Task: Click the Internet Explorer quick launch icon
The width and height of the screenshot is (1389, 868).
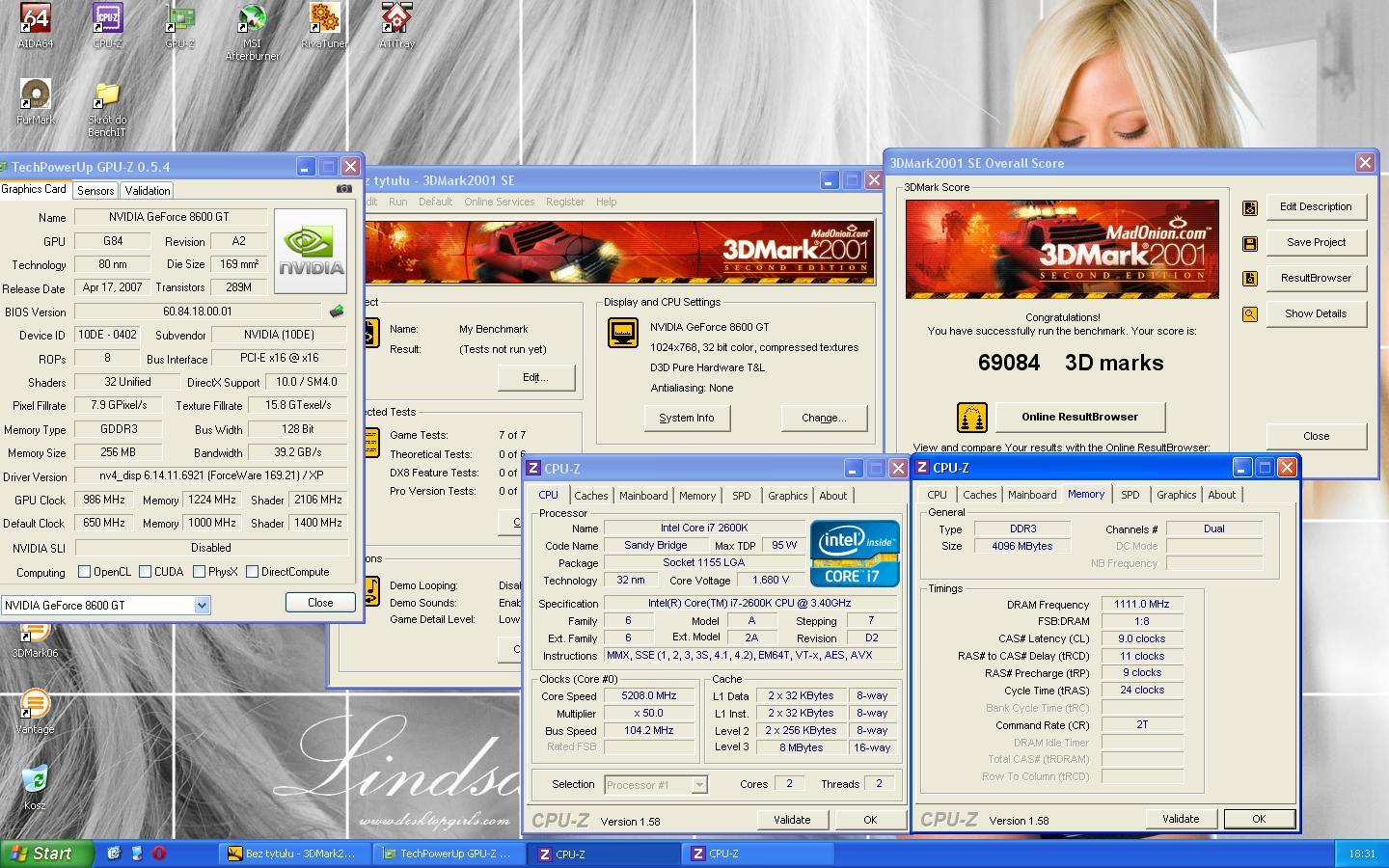Action: (x=114, y=854)
